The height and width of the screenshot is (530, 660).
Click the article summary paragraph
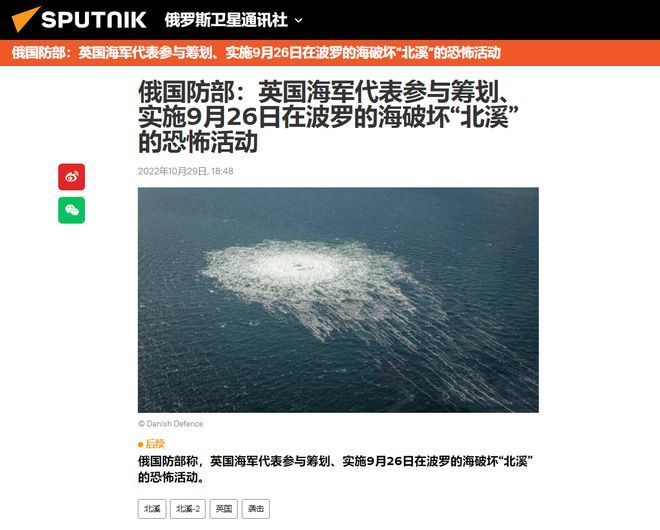(x=335, y=469)
